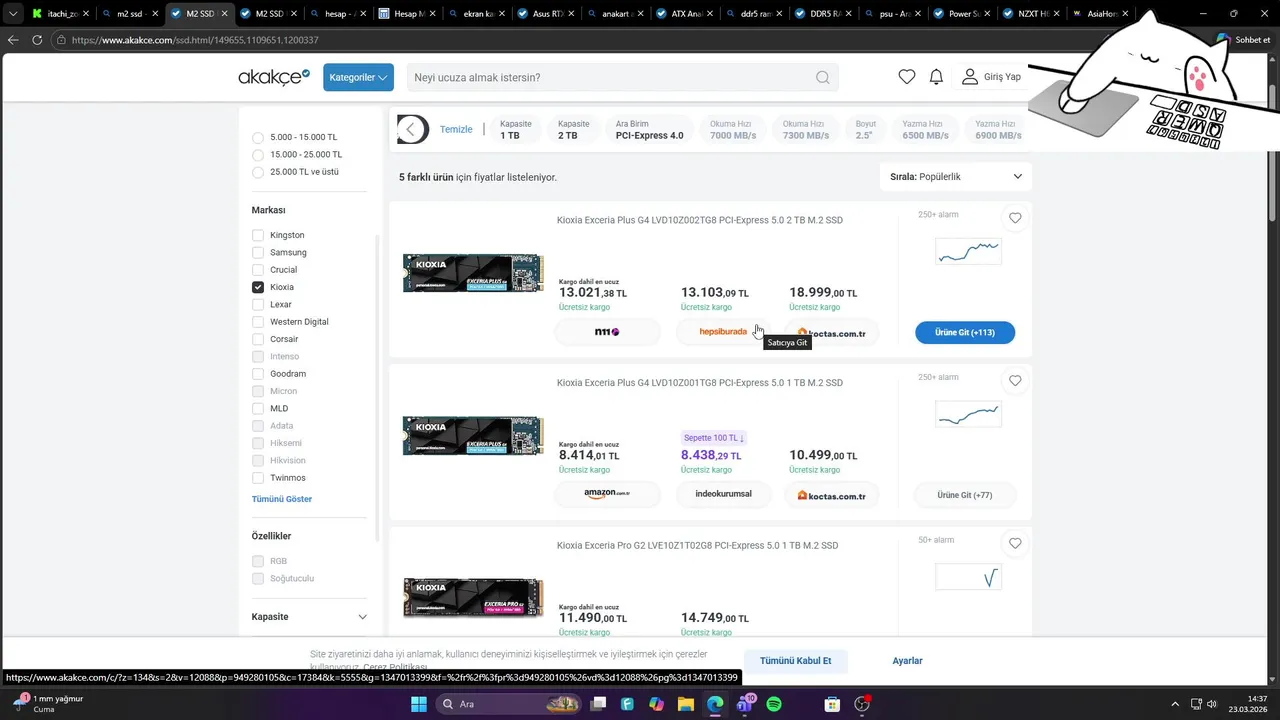Open Ayarlar cookie settings
1280x720 pixels.
point(908,661)
